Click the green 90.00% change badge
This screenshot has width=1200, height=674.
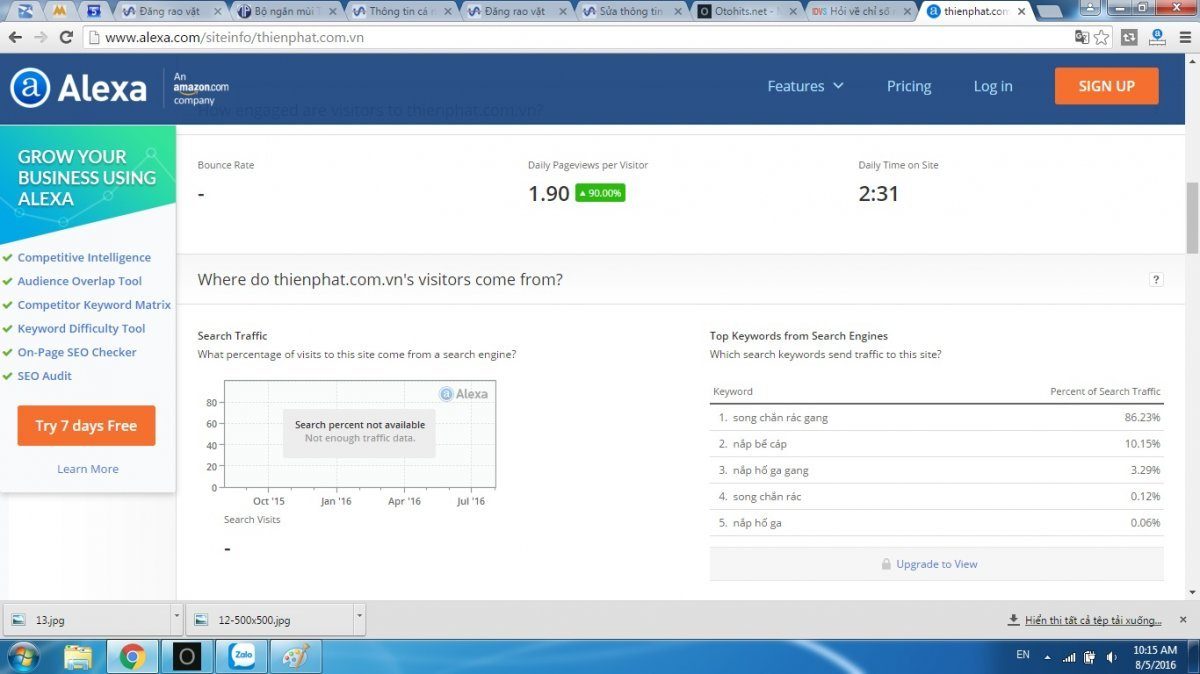pos(600,194)
